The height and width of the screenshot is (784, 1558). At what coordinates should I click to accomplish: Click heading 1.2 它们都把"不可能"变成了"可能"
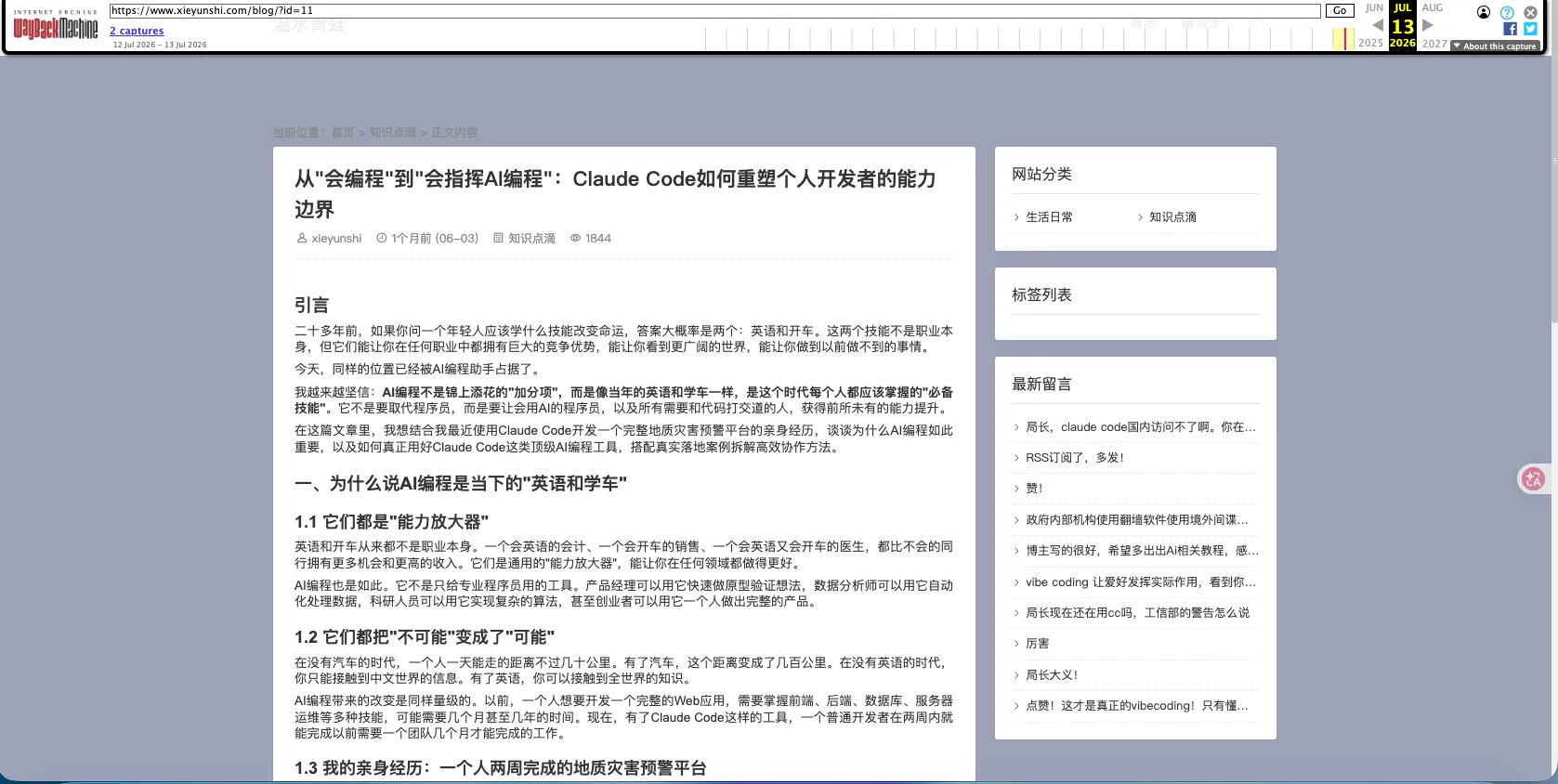pos(425,637)
